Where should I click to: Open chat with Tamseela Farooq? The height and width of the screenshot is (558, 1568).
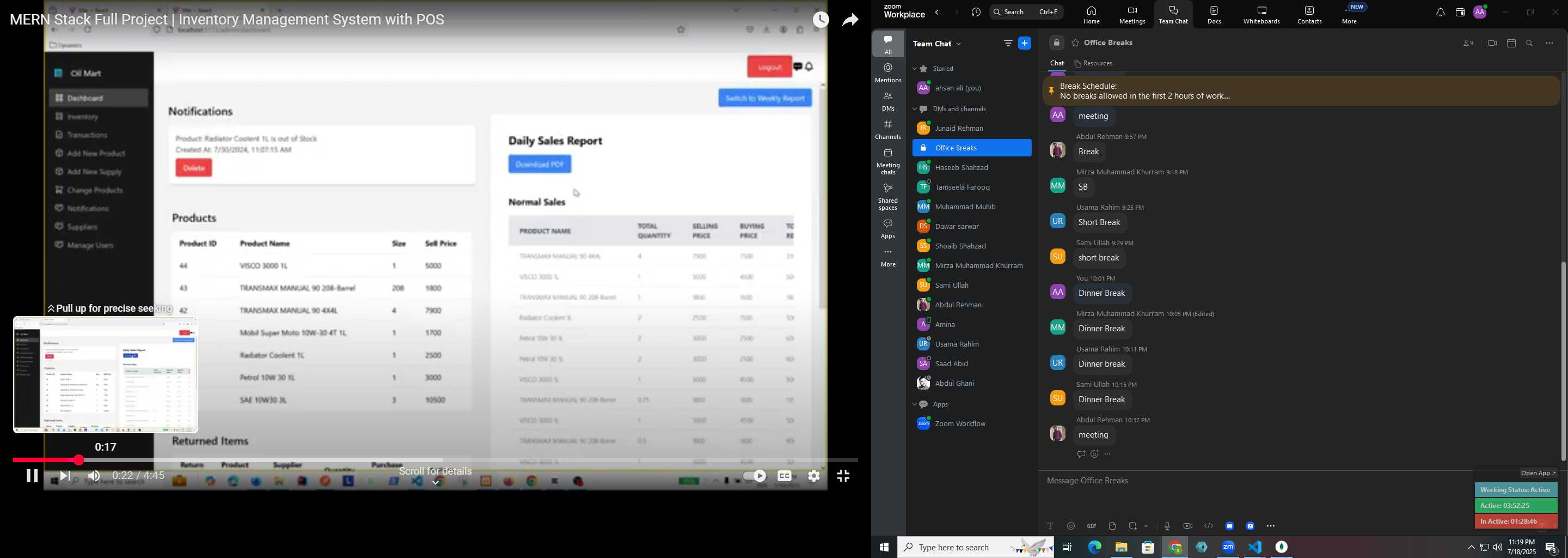pyautogui.click(x=971, y=187)
